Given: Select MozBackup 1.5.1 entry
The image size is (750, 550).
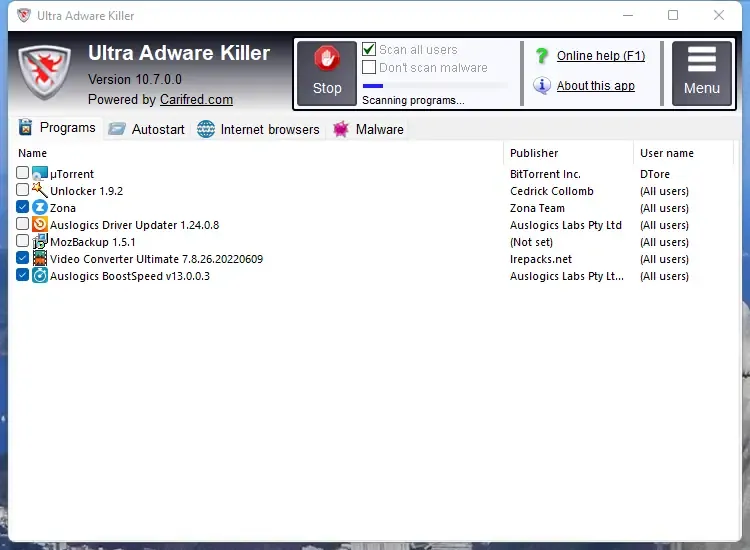Looking at the screenshot, I should click(93, 242).
